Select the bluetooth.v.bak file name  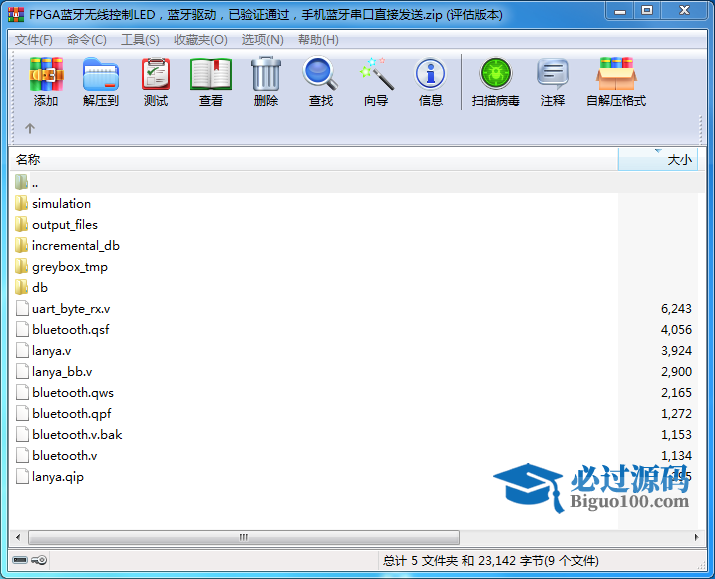point(77,435)
